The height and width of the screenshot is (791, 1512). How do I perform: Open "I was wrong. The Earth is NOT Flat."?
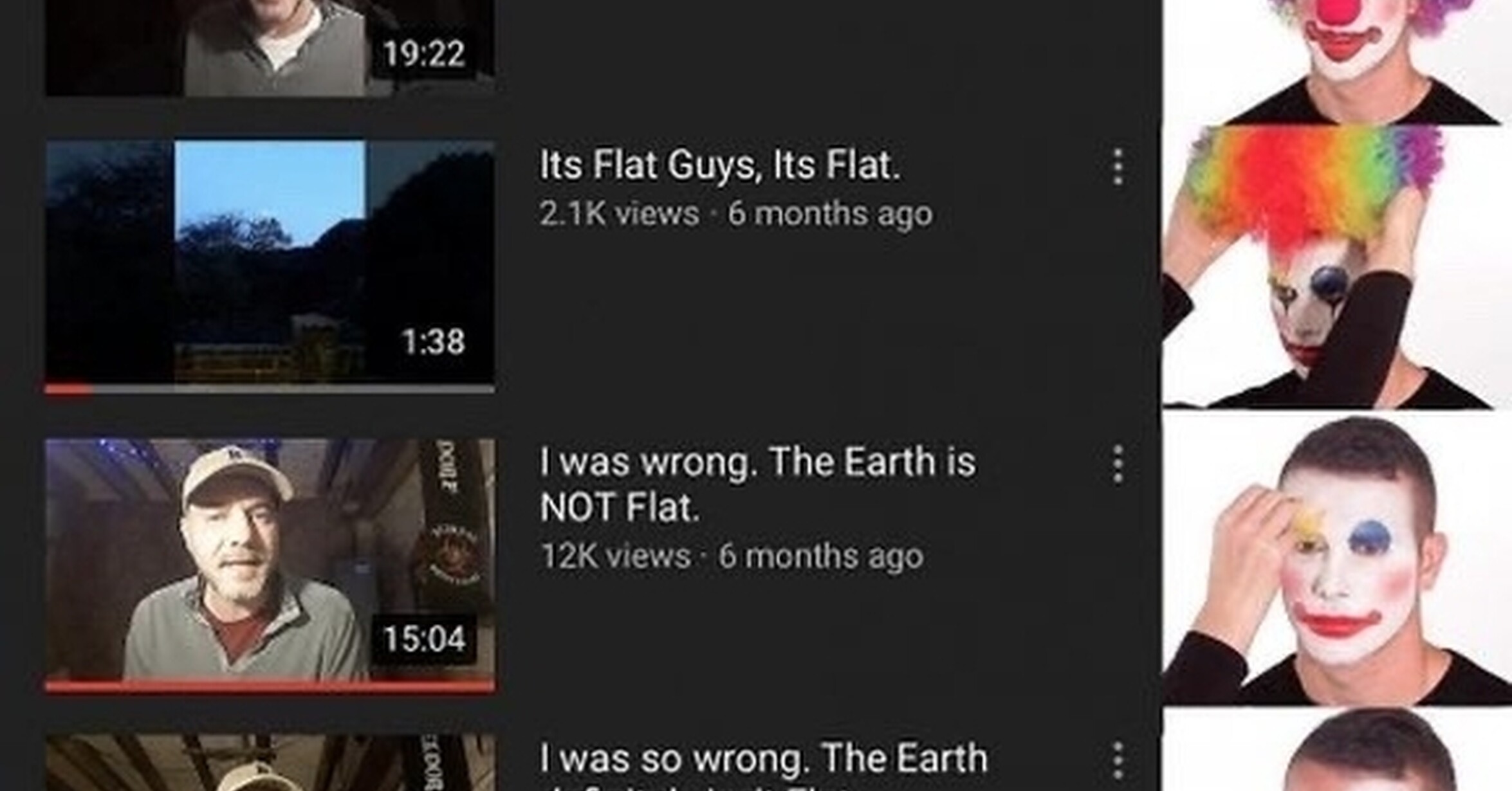(x=757, y=484)
